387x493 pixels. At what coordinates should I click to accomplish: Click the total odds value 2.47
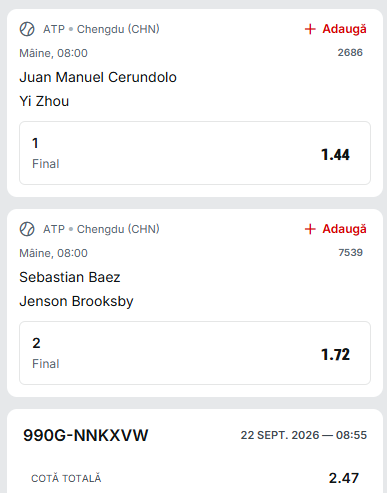point(344,478)
